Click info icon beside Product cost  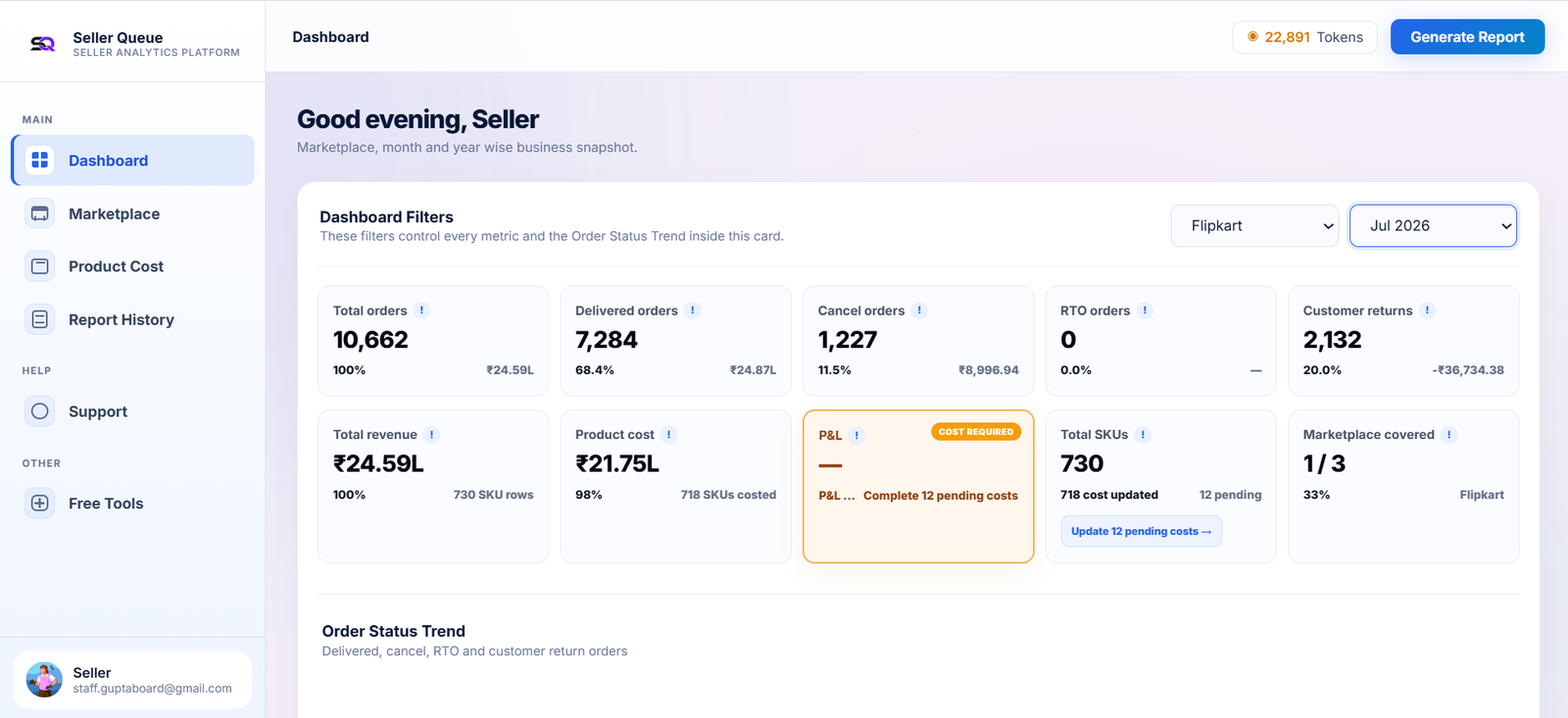coord(669,435)
